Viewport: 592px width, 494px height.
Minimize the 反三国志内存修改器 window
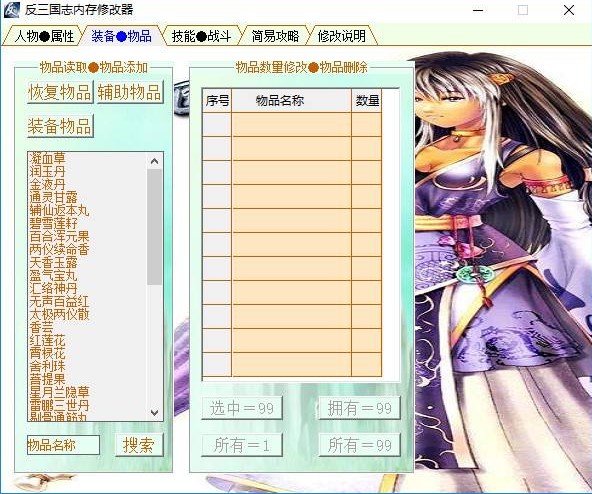tap(478, 10)
